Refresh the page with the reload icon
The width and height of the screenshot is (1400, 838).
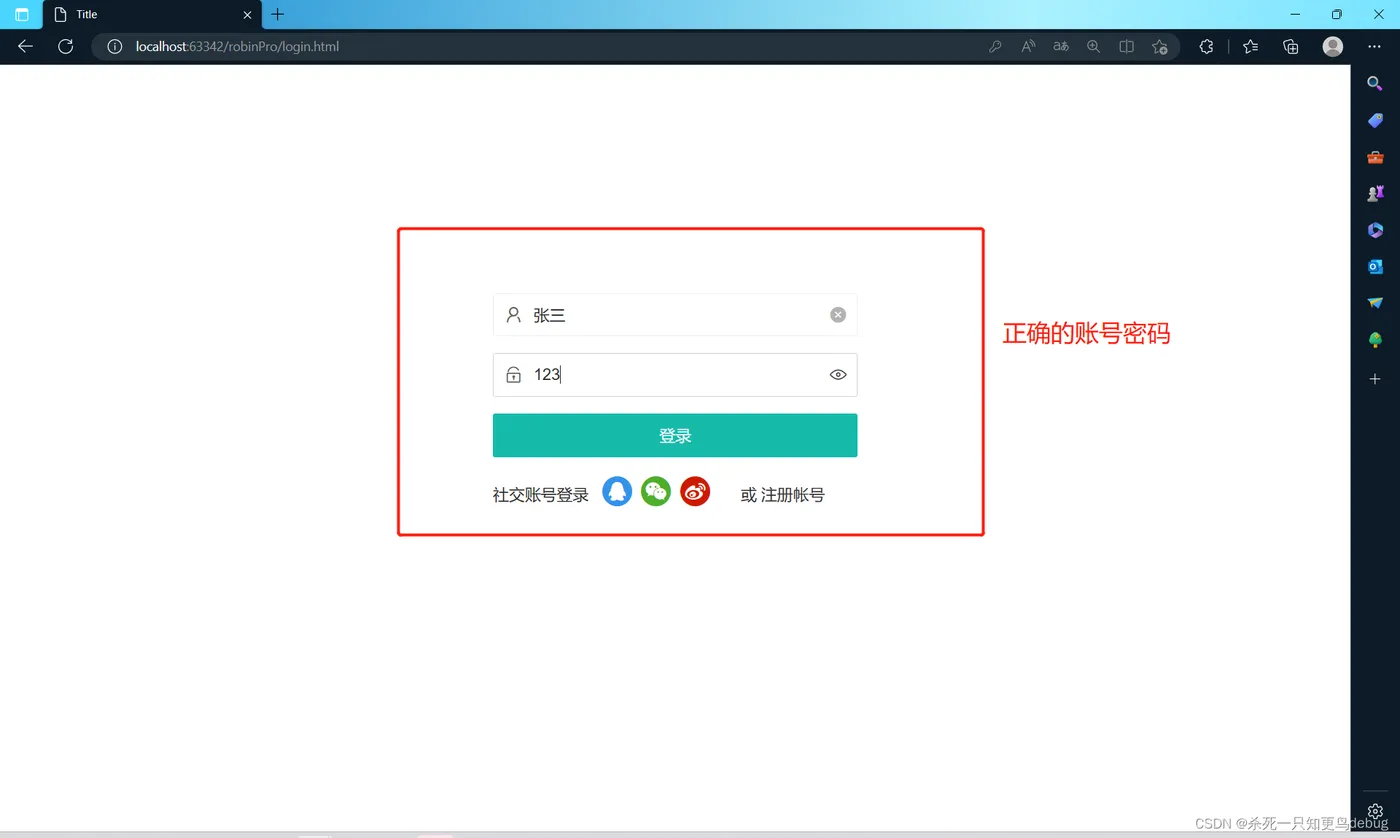point(66,46)
